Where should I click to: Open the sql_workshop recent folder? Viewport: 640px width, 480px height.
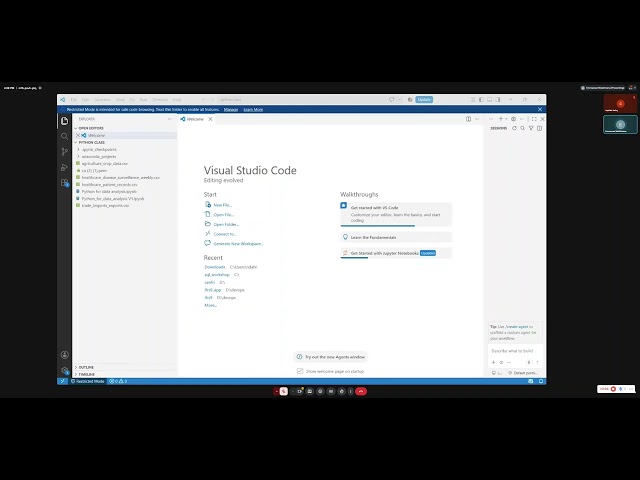click(x=217, y=275)
